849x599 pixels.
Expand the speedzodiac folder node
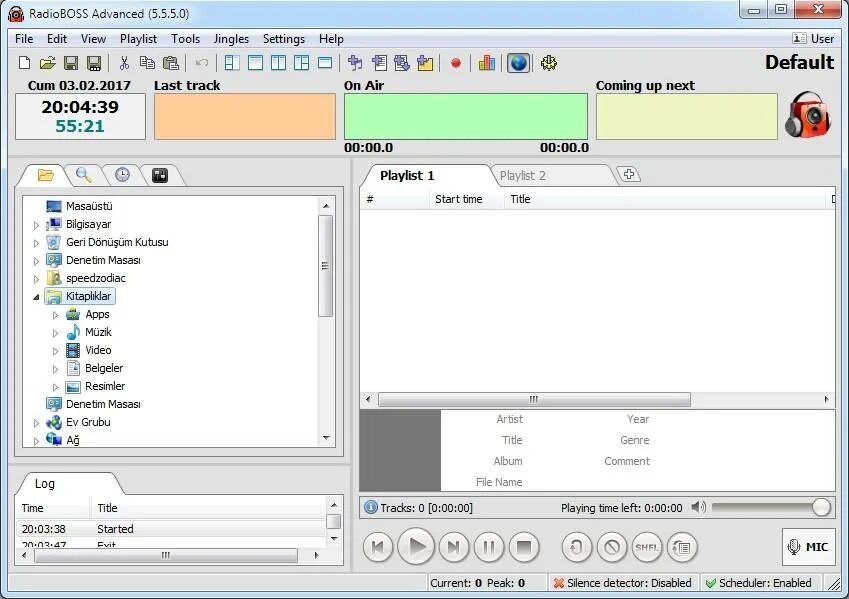(36, 279)
